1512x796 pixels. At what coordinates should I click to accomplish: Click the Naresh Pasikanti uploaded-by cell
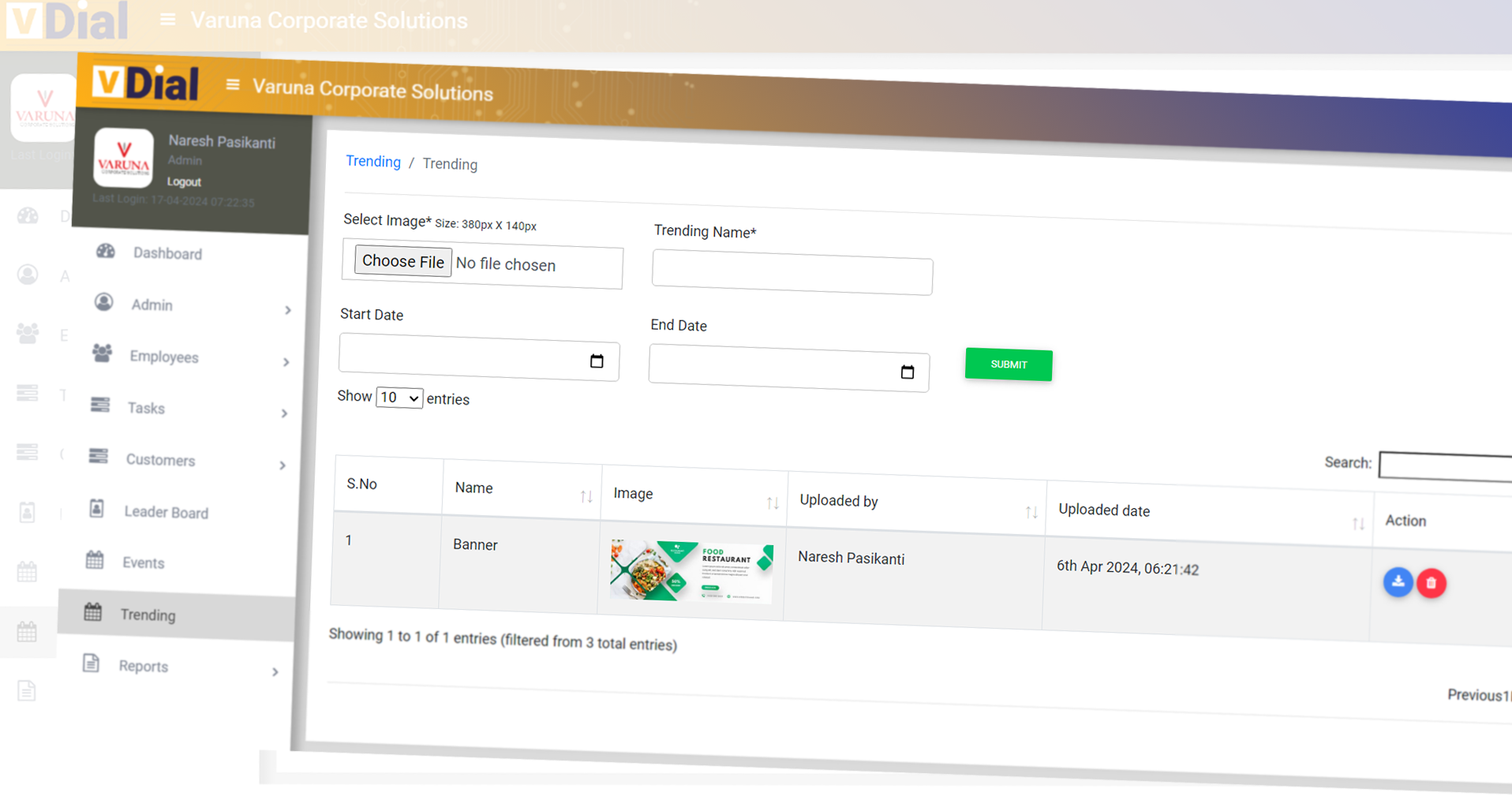(851, 558)
